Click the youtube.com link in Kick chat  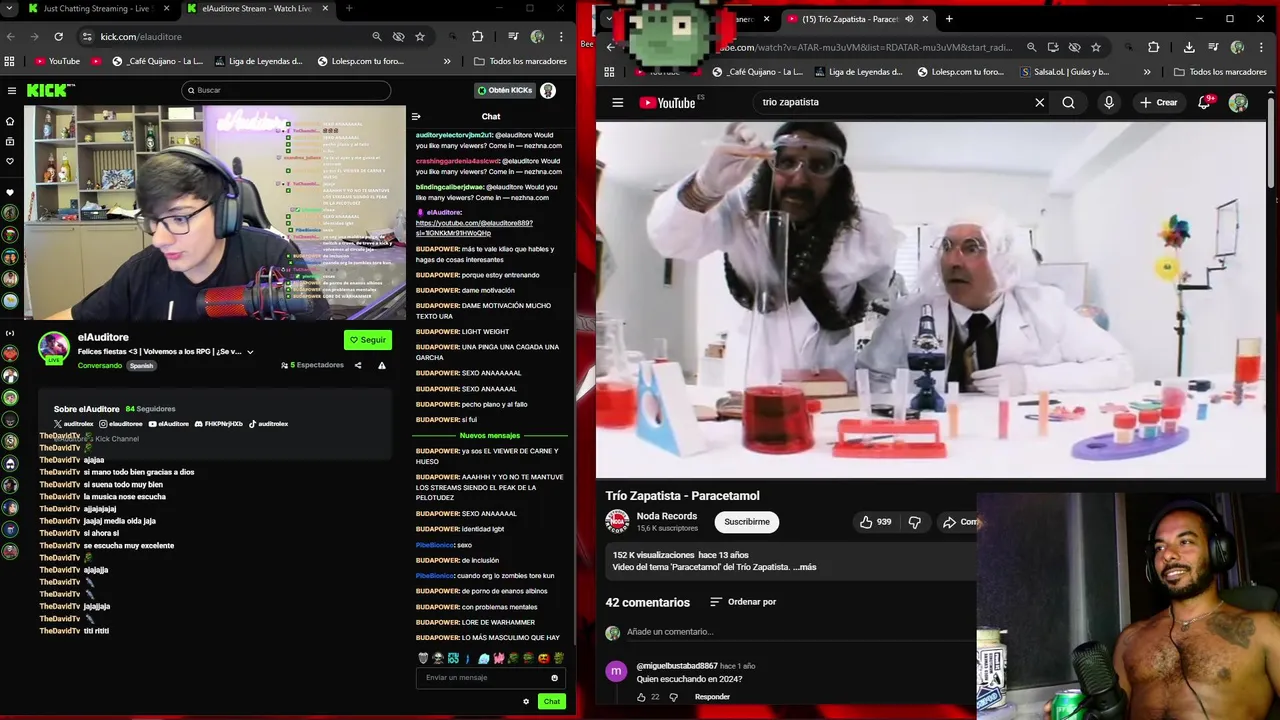click(x=474, y=228)
